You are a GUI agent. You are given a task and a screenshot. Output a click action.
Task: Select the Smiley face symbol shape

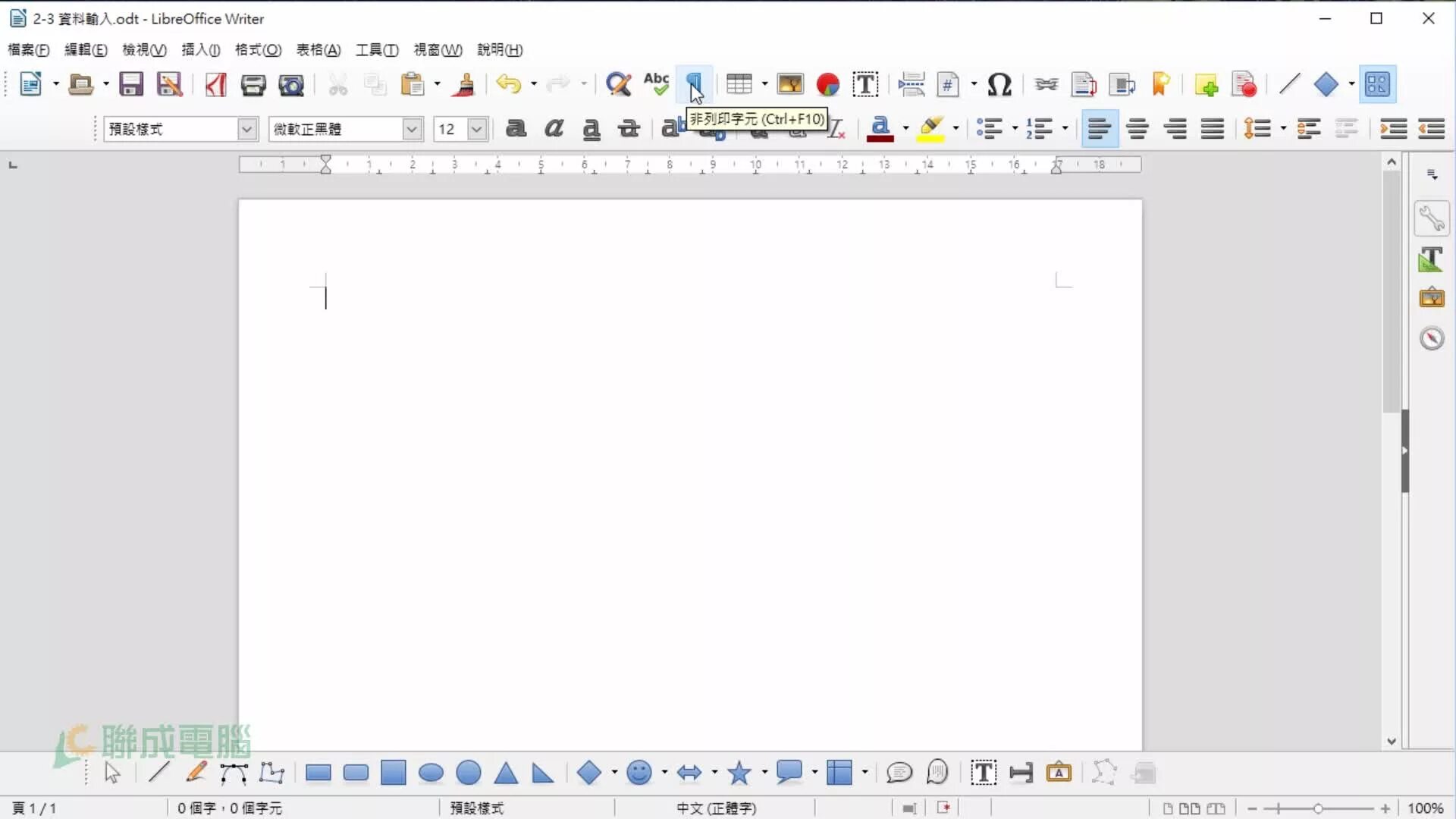click(639, 773)
